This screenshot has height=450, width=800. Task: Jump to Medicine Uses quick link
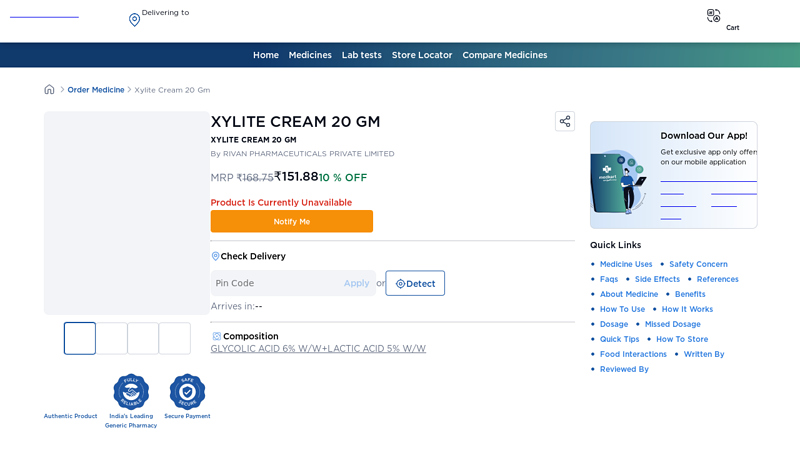point(626,264)
